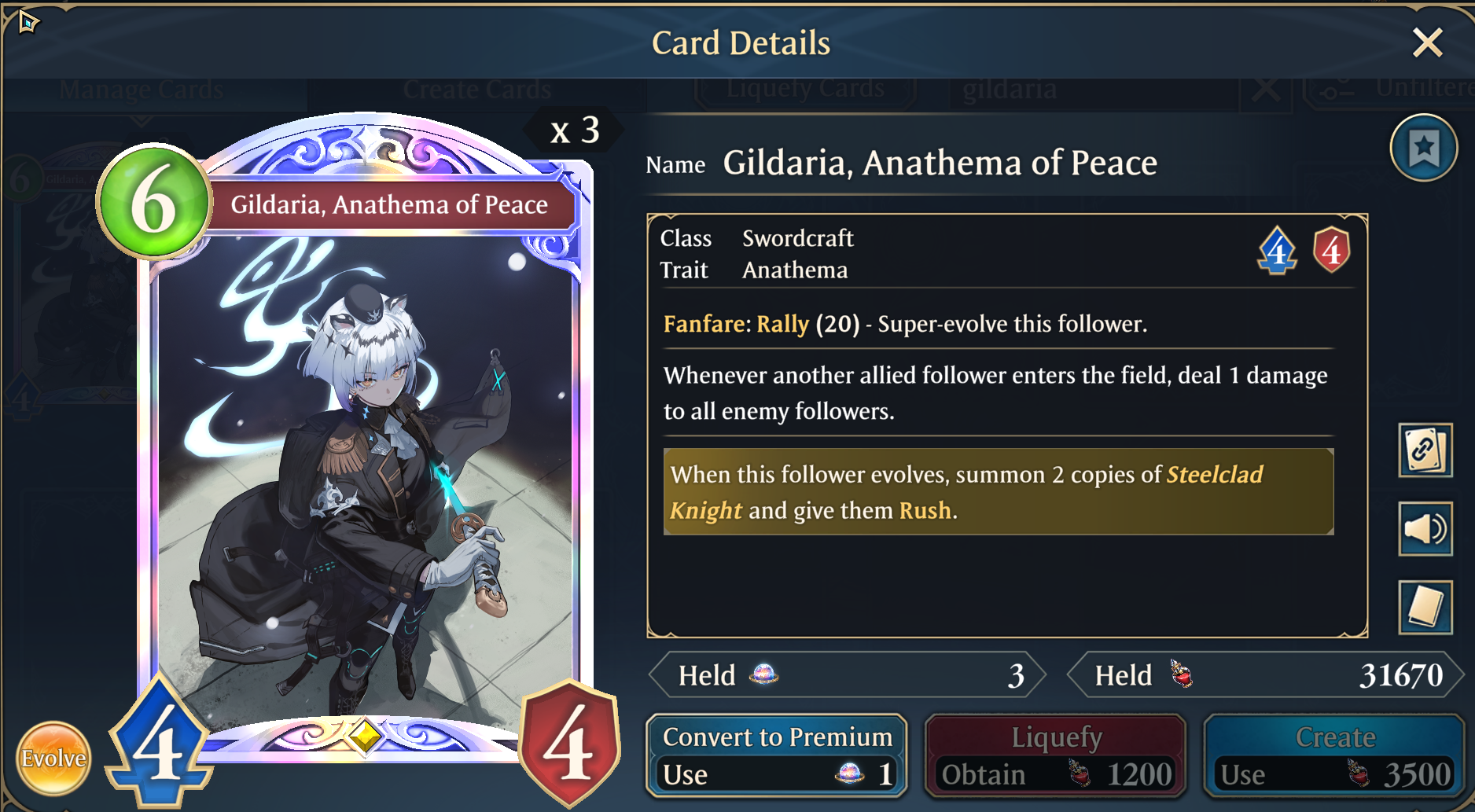The height and width of the screenshot is (812, 1475).
Task: Close the Card Details dialog
Action: pos(1427,42)
